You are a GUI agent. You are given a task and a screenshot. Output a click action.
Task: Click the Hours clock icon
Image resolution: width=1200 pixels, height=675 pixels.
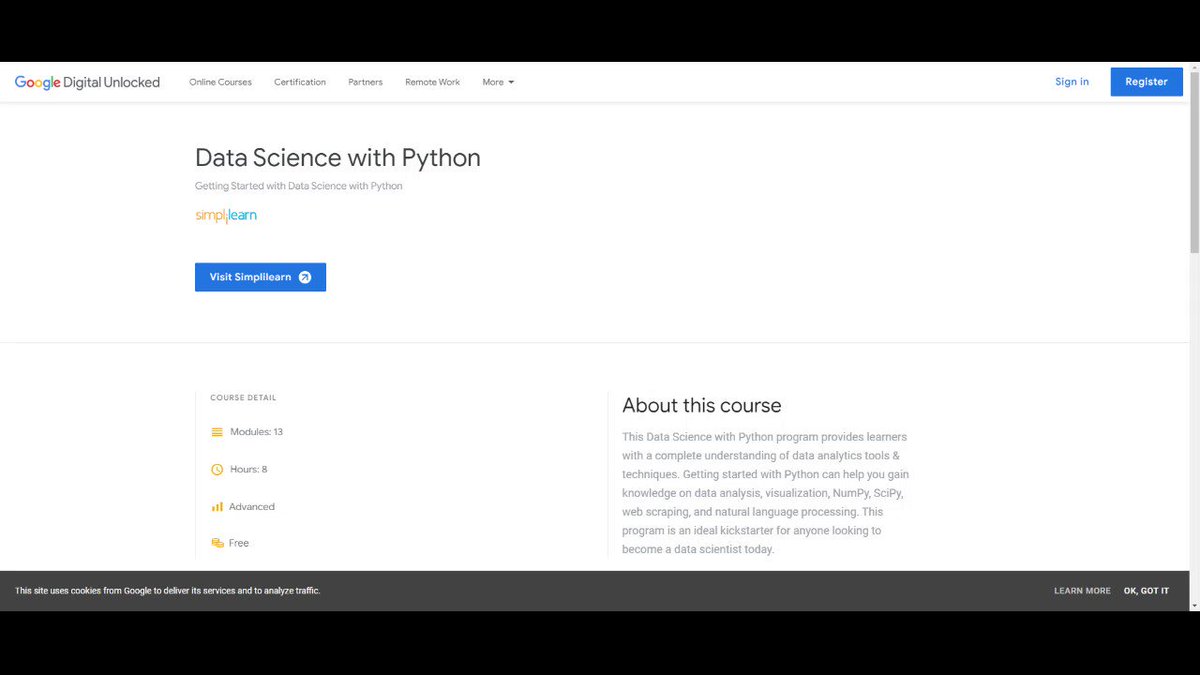coord(217,469)
